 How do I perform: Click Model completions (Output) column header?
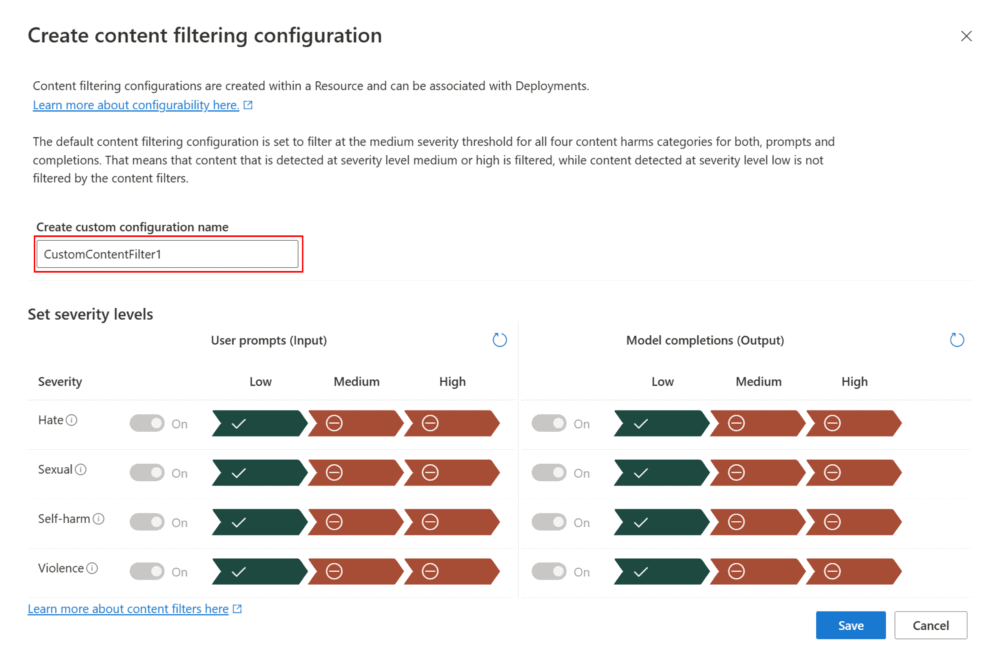tap(705, 340)
